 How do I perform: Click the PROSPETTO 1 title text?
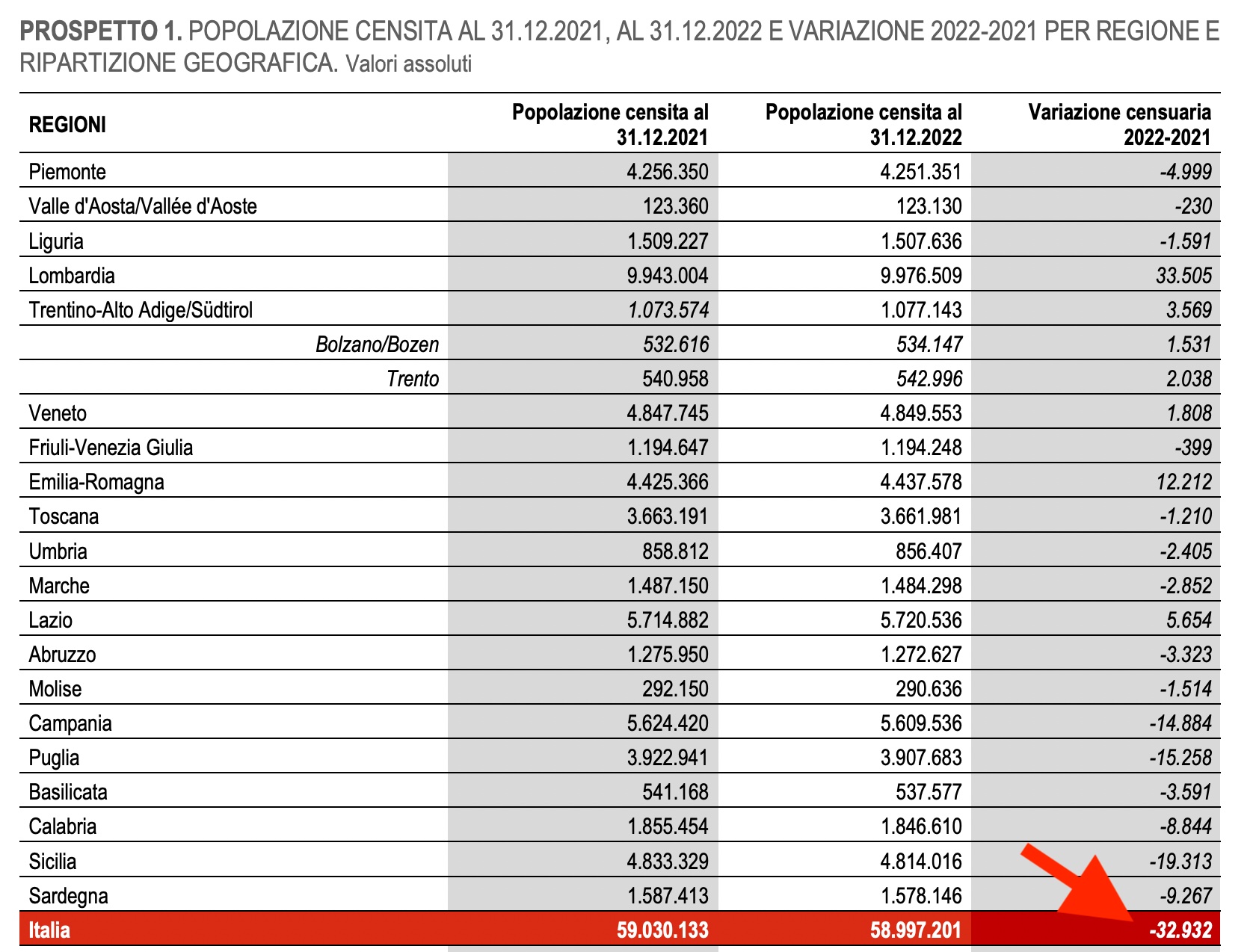pyautogui.click(x=101, y=32)
